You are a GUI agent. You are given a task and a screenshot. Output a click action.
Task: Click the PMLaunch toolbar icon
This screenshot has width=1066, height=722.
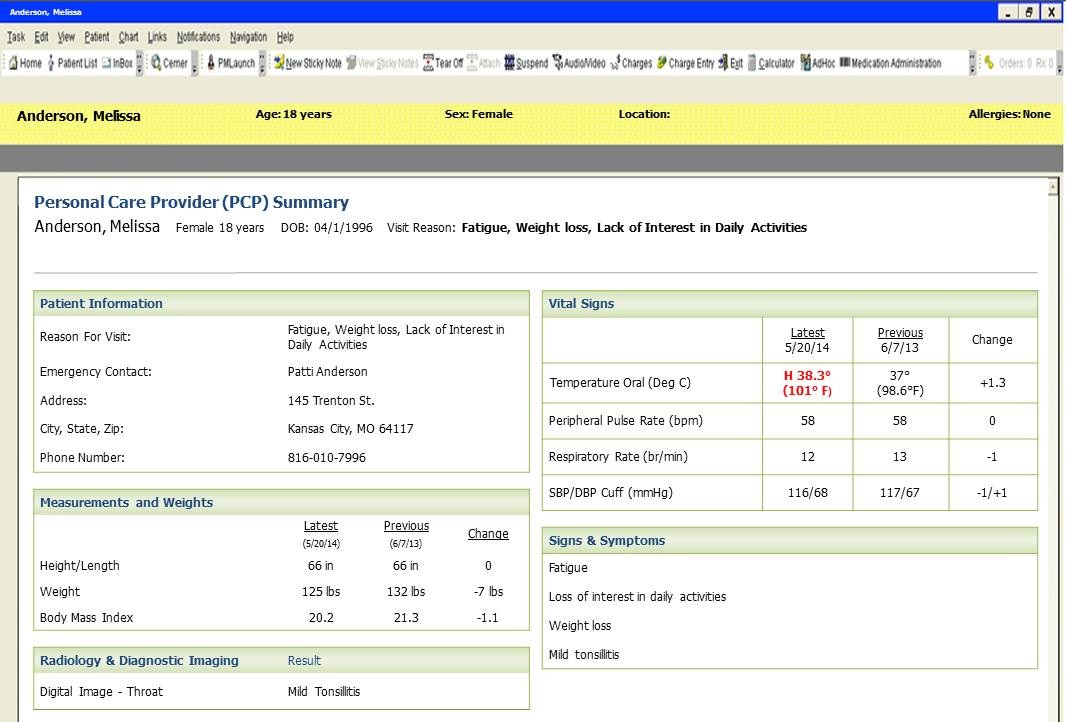(230, 63)
